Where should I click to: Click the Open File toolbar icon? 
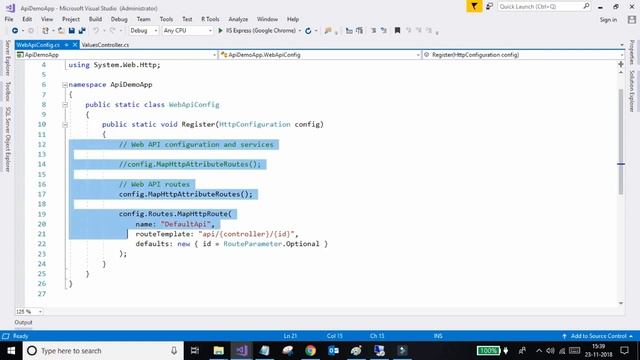coord(61,31)
